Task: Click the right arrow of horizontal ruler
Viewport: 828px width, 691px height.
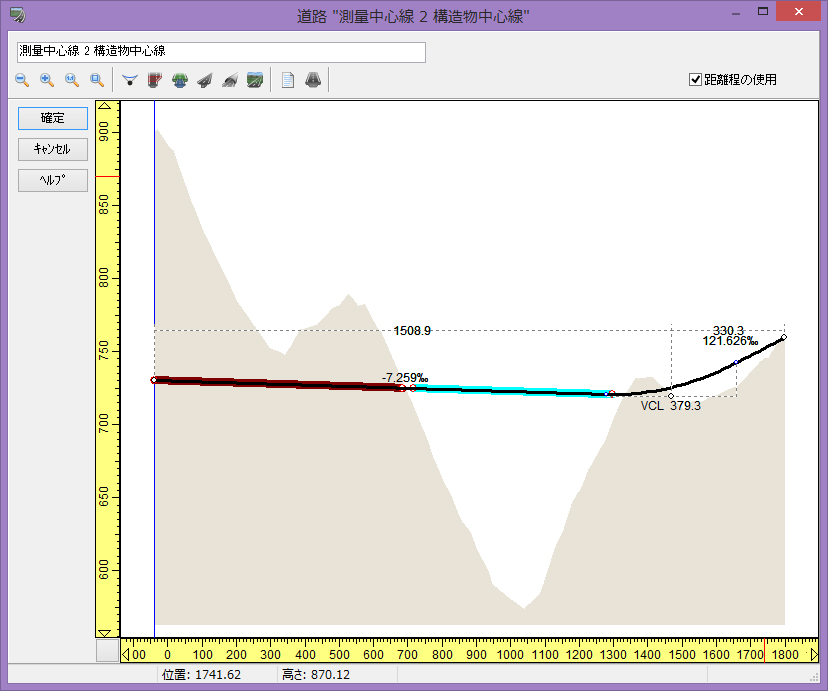Action: point(814,655)
